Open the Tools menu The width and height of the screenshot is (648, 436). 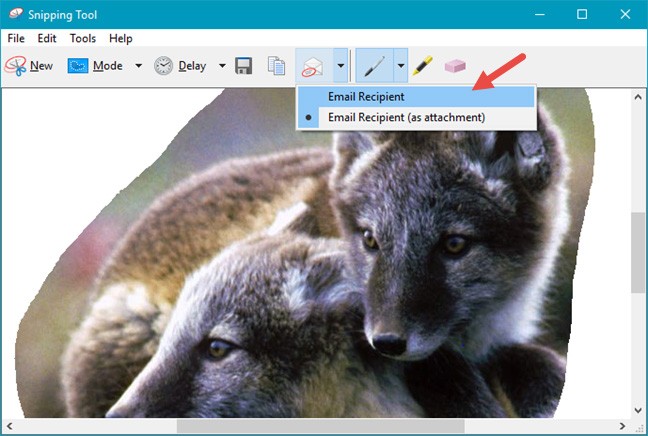pos(83,38)
